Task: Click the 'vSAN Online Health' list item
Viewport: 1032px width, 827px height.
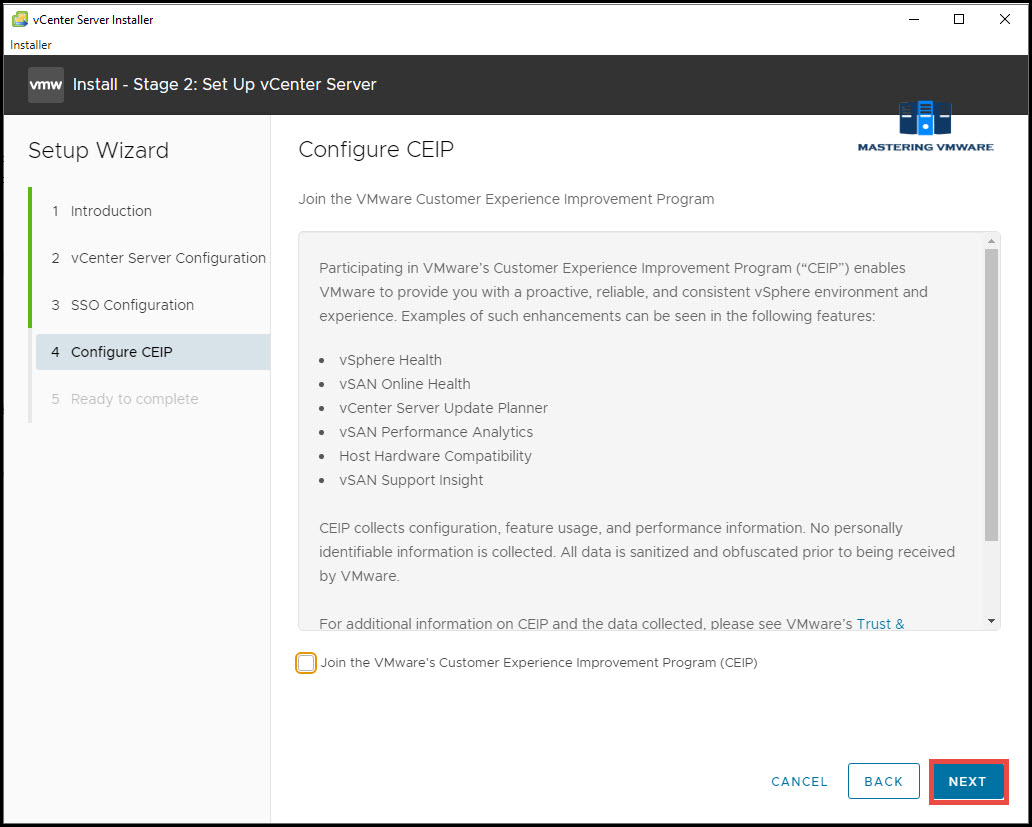Action: point(405,384)
